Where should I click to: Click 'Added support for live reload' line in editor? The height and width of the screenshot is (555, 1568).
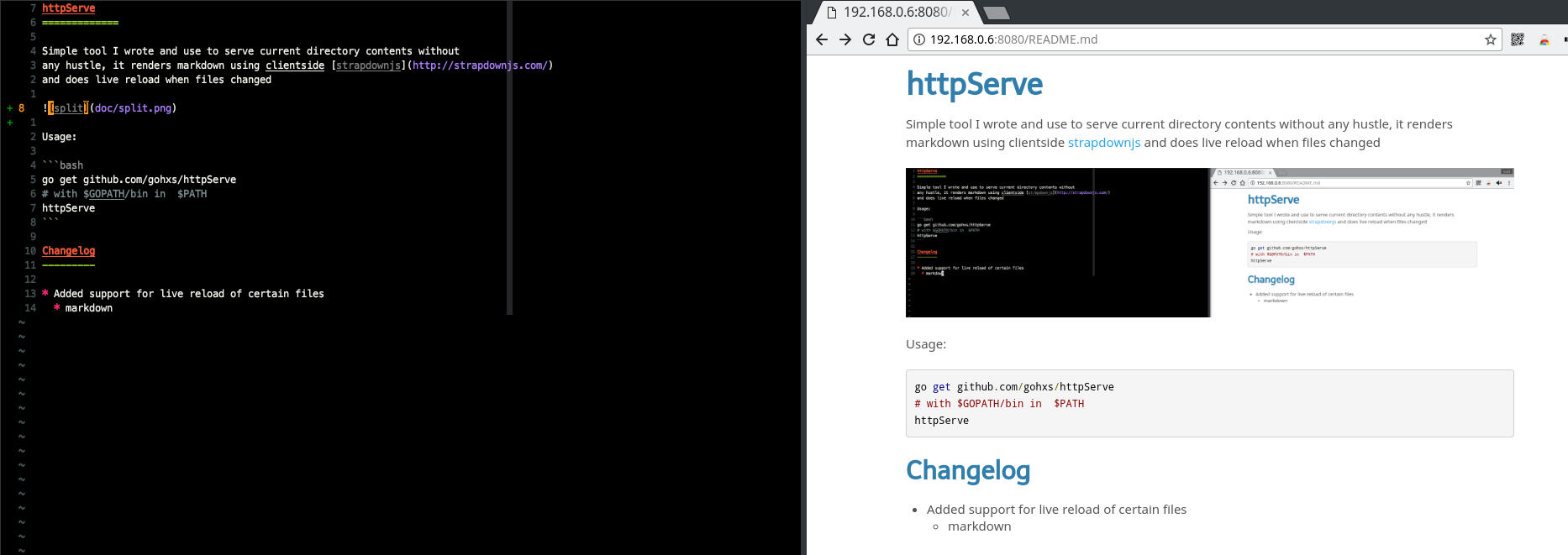183,294
